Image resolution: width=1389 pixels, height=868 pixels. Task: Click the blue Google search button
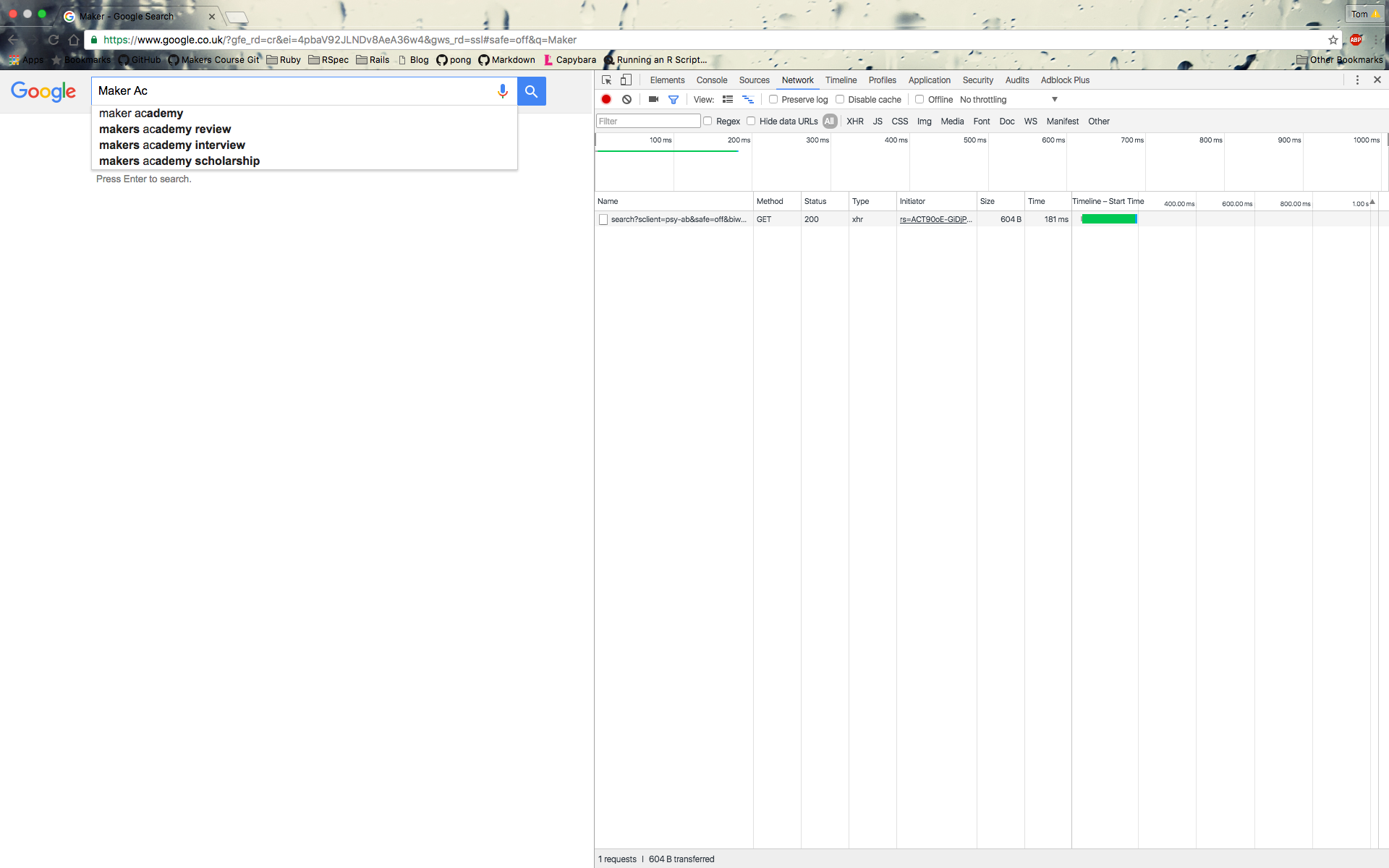pos(532,91)
